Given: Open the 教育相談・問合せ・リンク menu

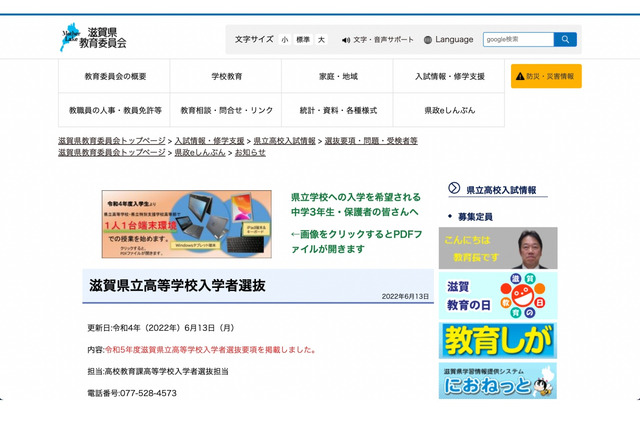Looking at the screenshot, I should point(226,110).
